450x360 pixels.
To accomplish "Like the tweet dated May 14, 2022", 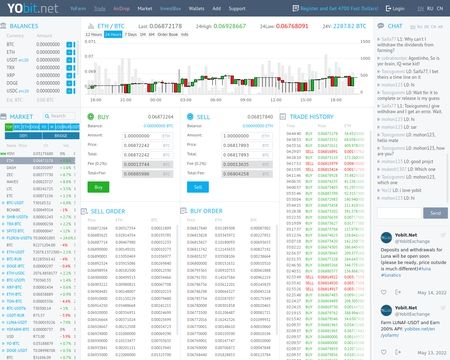I will click(x=384, y=292).
